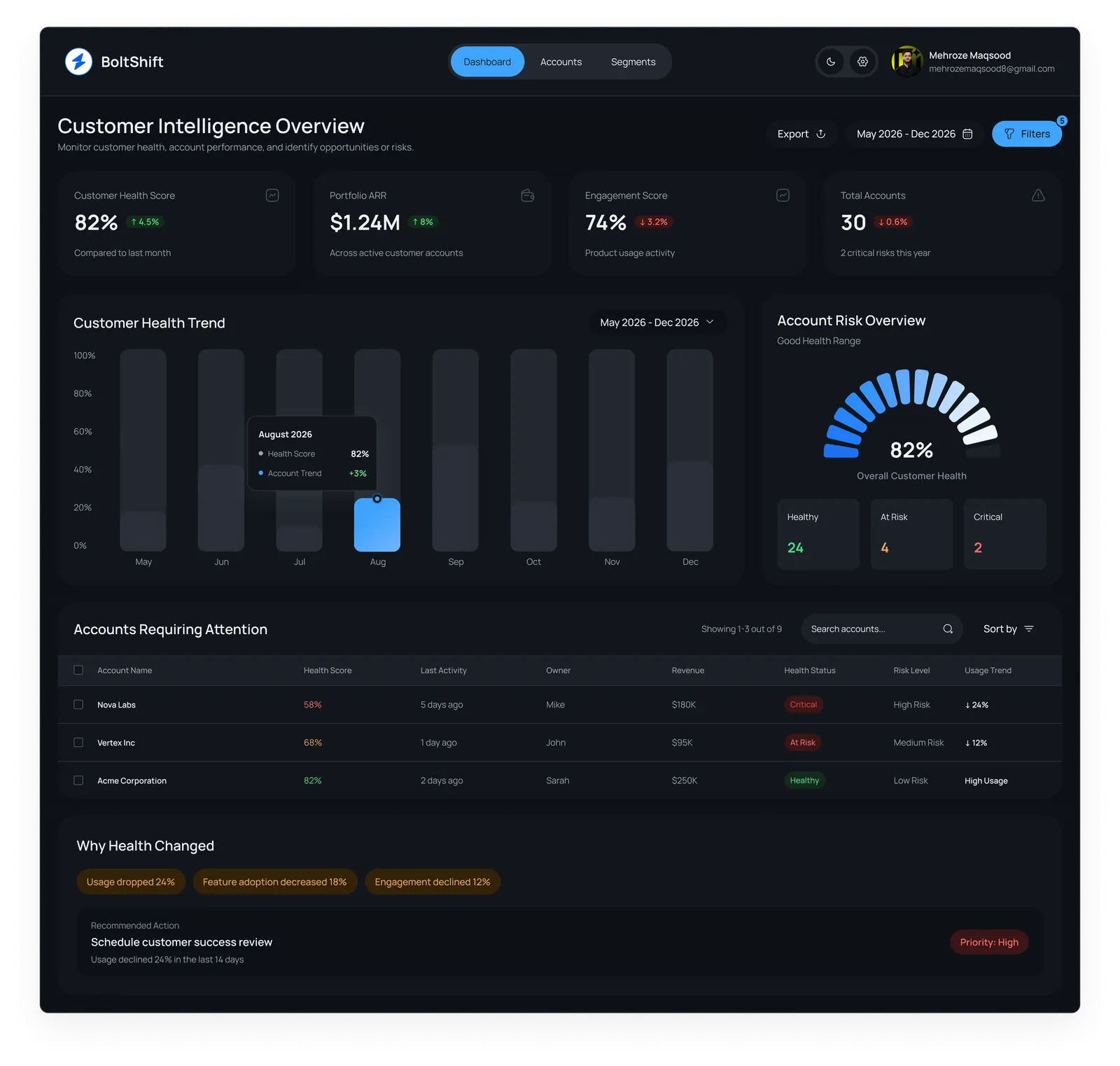Check the Acme Corporation row checkbox
Viewport: 1120px width, 1066px height.
[x=78, y=780]
